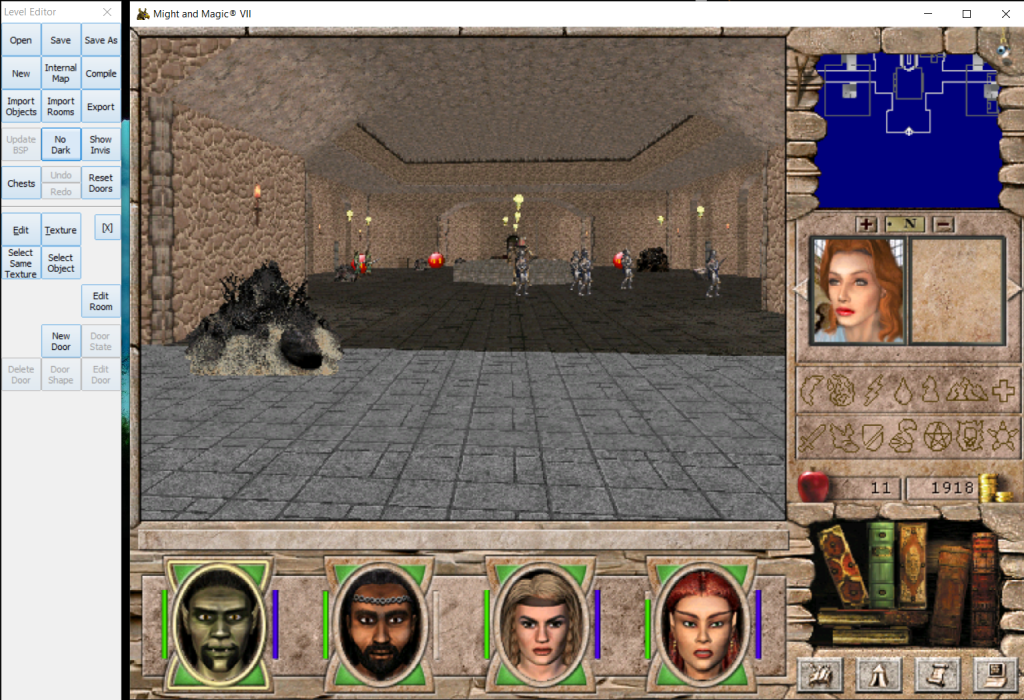The width and height of the screenshot is (1024, 700).
Task: Open the red-haired NPC hireling portrait
Action: 858,291
